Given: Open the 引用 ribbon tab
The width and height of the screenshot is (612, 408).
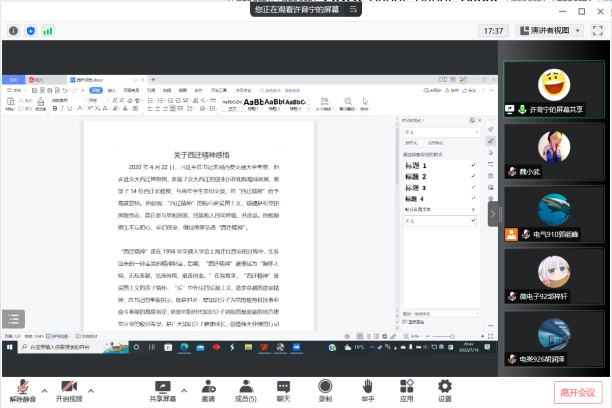Looking at the screenshot, I should (151, 90).
